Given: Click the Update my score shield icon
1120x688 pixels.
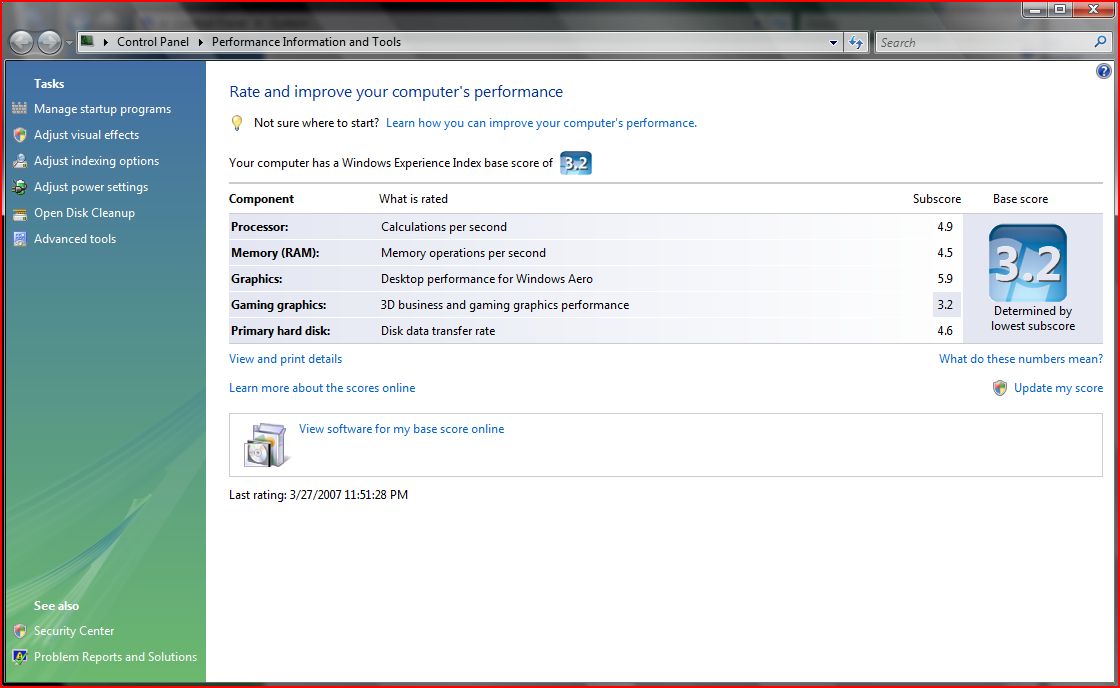Looking at the screenshot, I should [x=1000, y=388].
